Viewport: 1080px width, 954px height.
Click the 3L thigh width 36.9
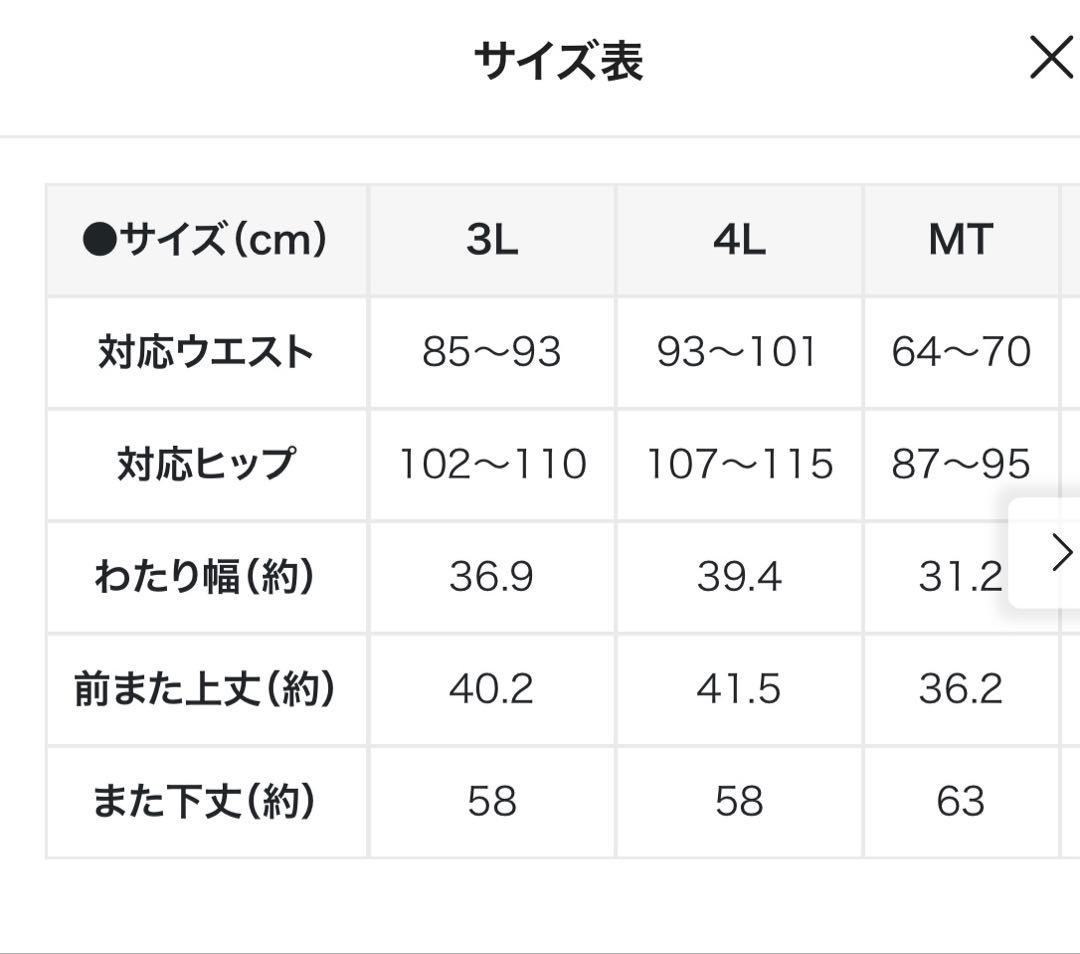(492, 577)
